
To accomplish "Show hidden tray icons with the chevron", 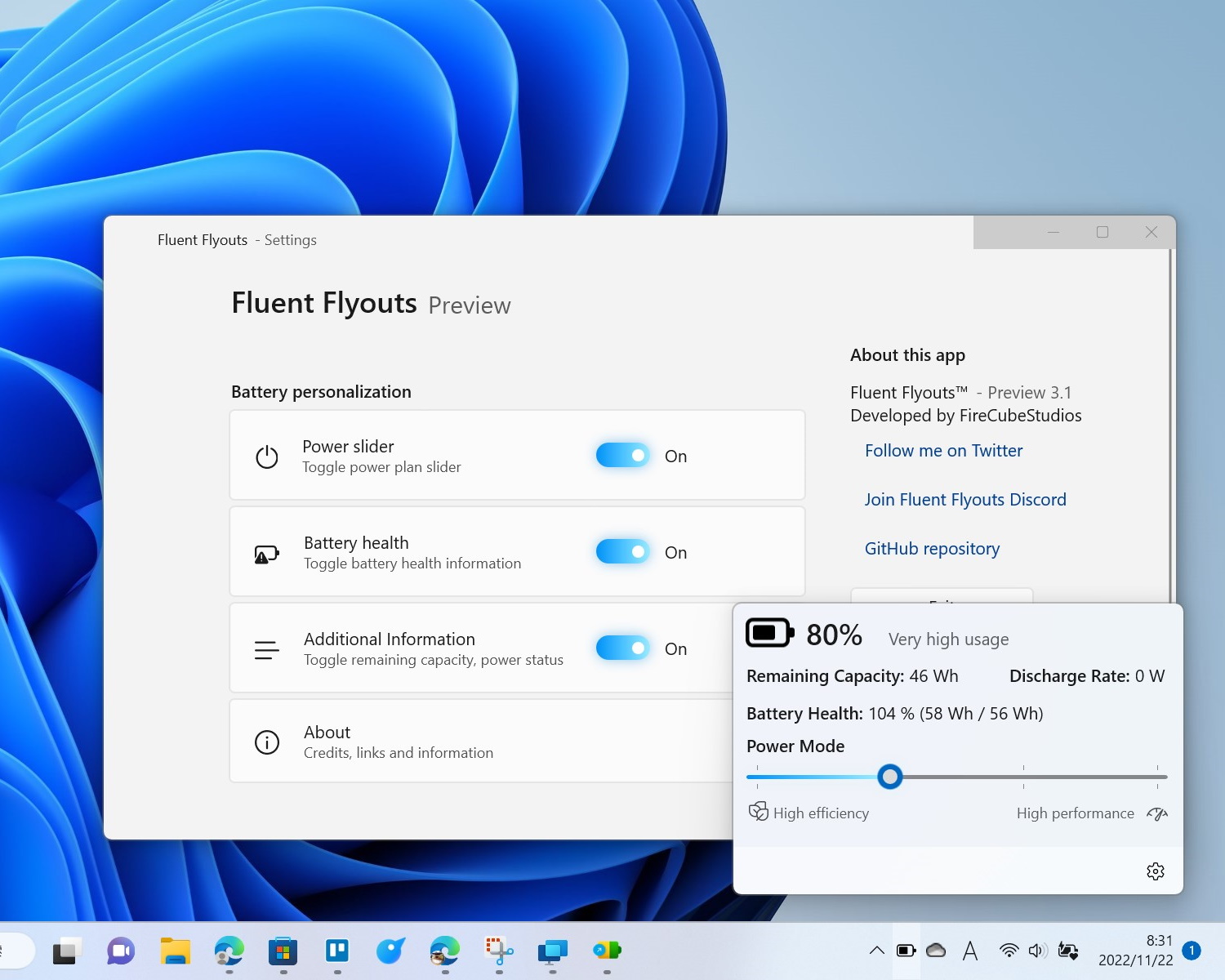I will coord(877,951).
